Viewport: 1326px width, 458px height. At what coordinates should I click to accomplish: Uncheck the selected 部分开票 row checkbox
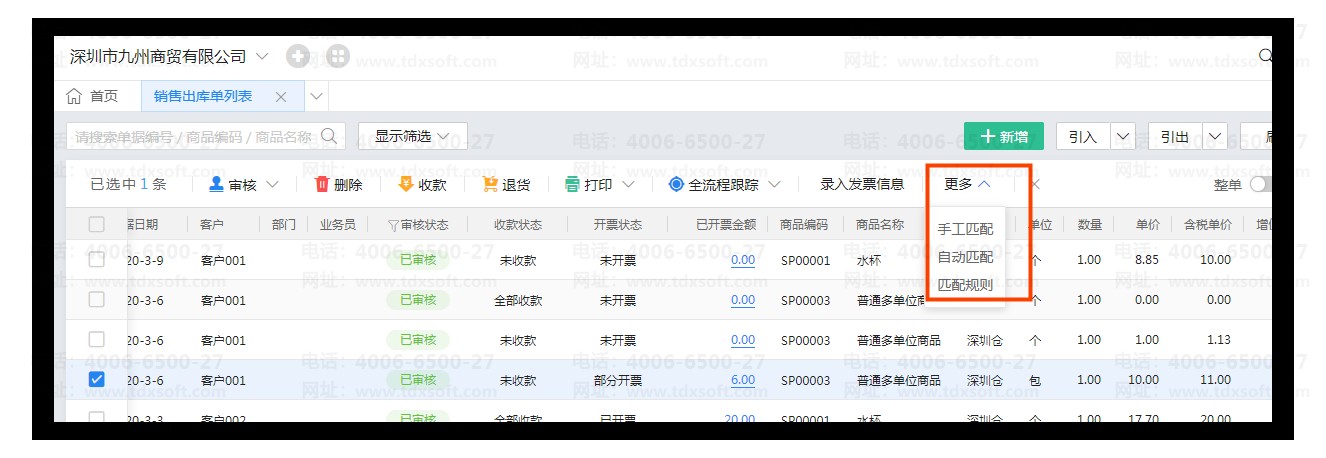pos(97,380)
